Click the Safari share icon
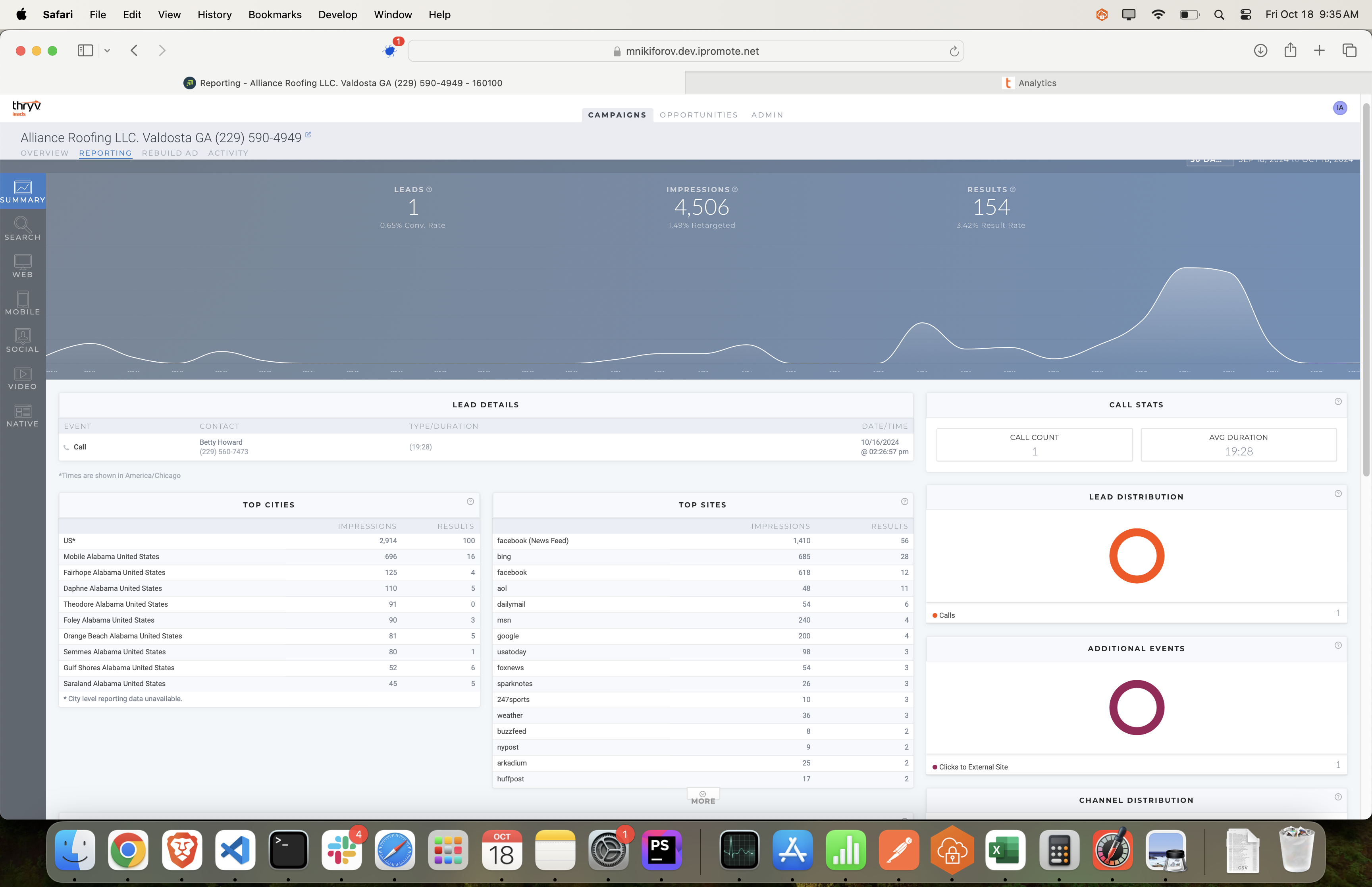 pyautogui.click(x=1290, y=50)
